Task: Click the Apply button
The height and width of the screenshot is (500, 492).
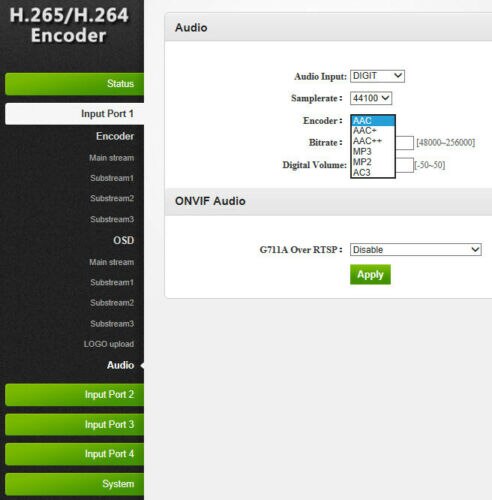Action: [x=370, y=274]
